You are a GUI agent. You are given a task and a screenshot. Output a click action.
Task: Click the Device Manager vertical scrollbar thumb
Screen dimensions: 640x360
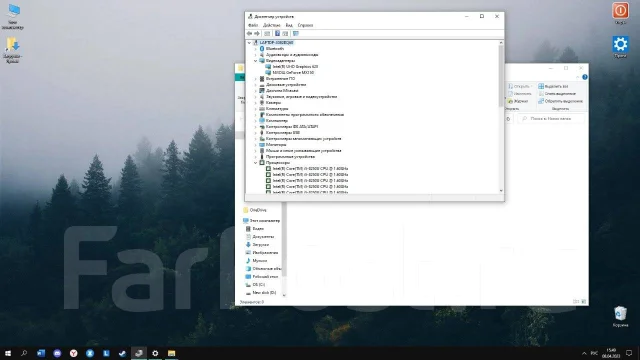click(501, 76)
